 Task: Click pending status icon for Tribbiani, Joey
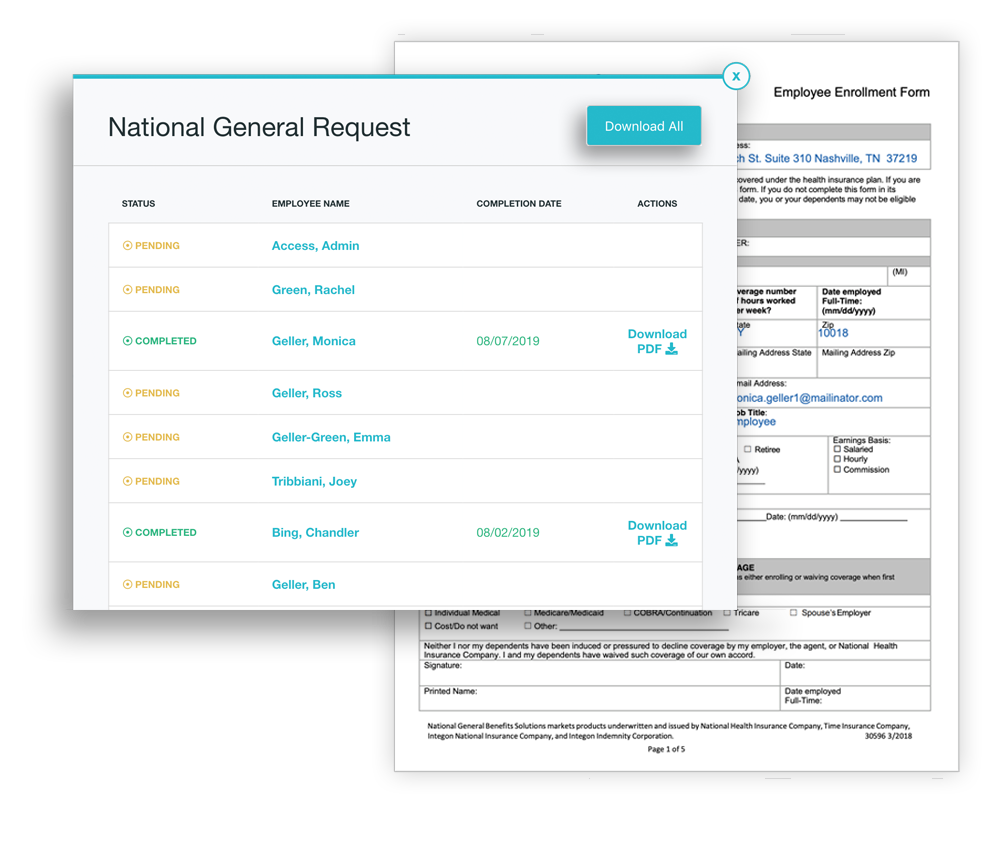[x=127, y=482]
